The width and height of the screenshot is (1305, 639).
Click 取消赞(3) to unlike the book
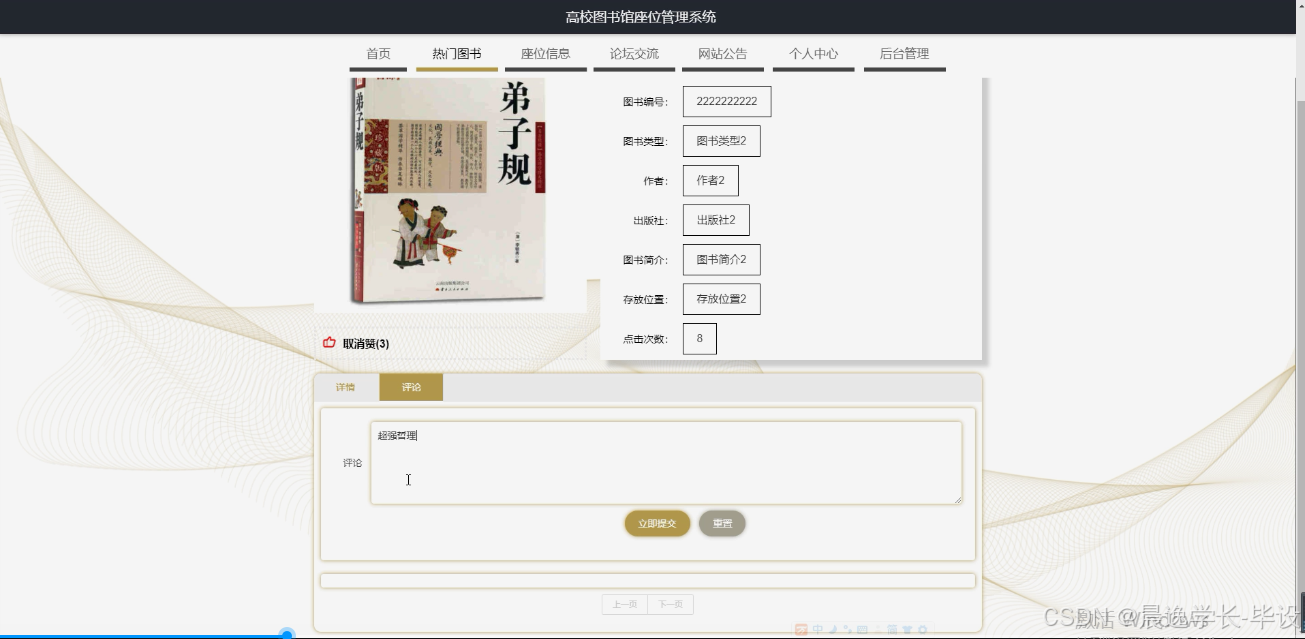click(366, 344)
